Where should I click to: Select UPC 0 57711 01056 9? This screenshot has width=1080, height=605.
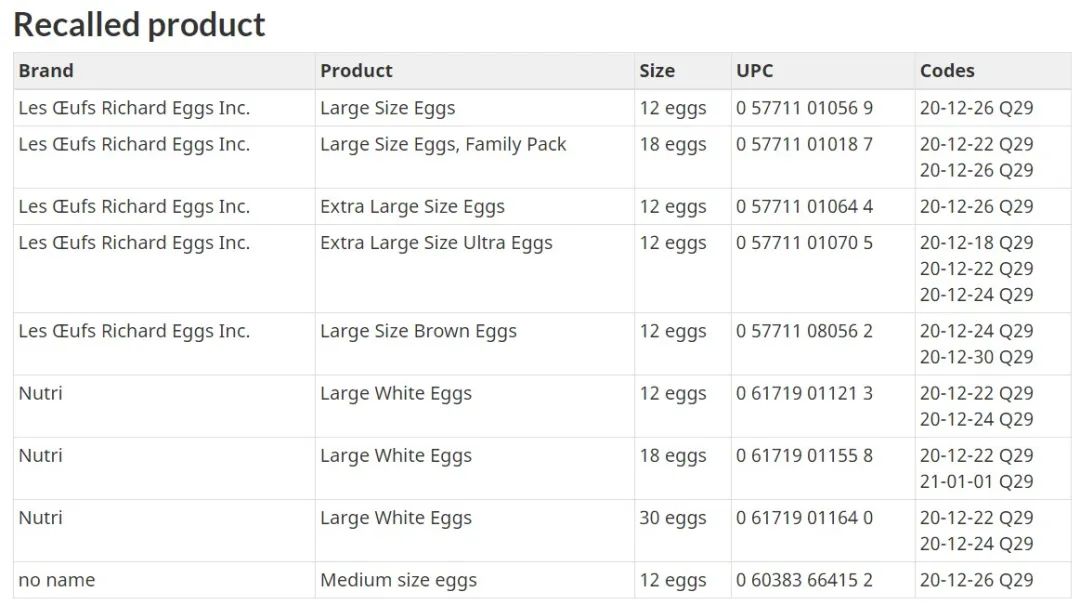point(804,108)
